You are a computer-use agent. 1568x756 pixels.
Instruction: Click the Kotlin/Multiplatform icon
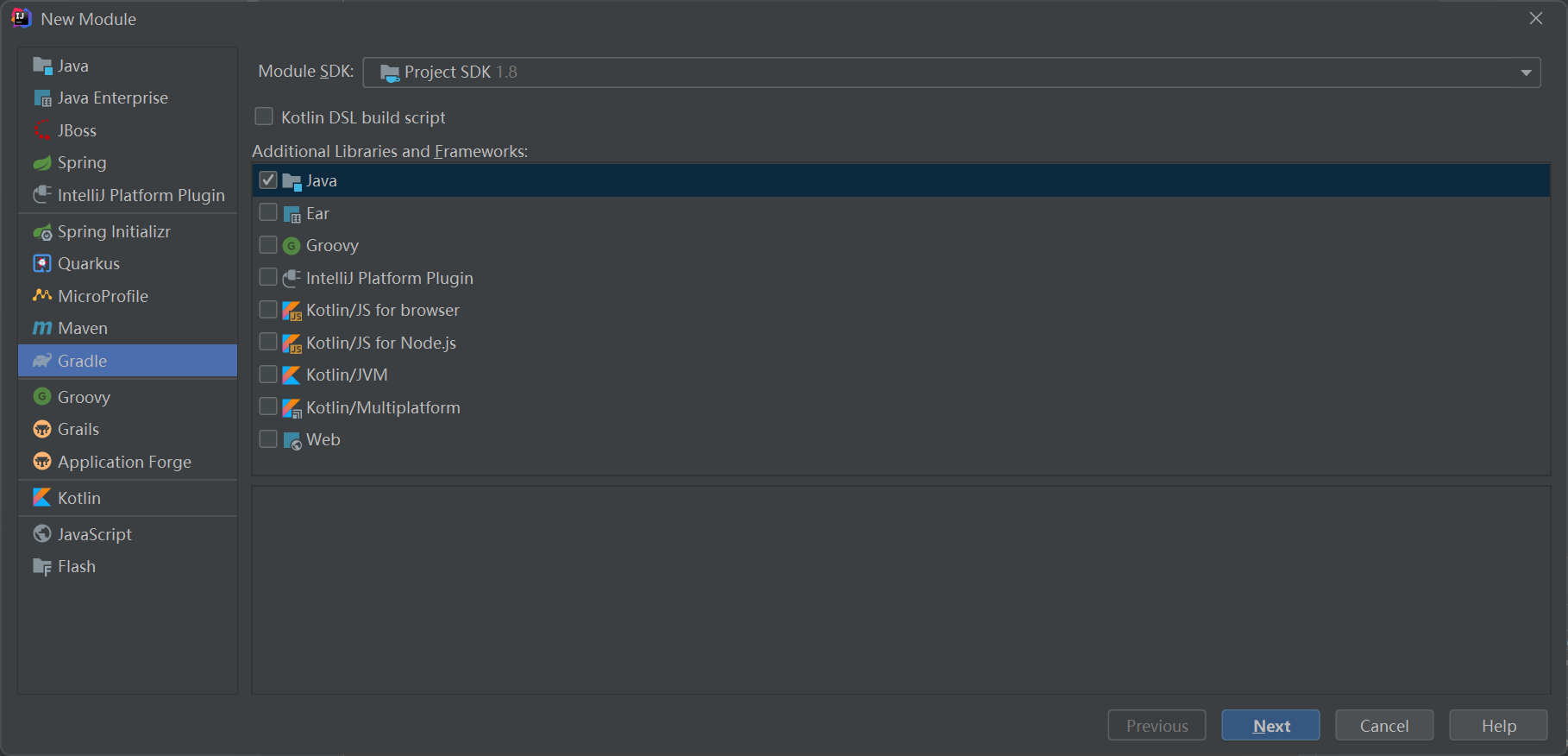coord(292,408)
